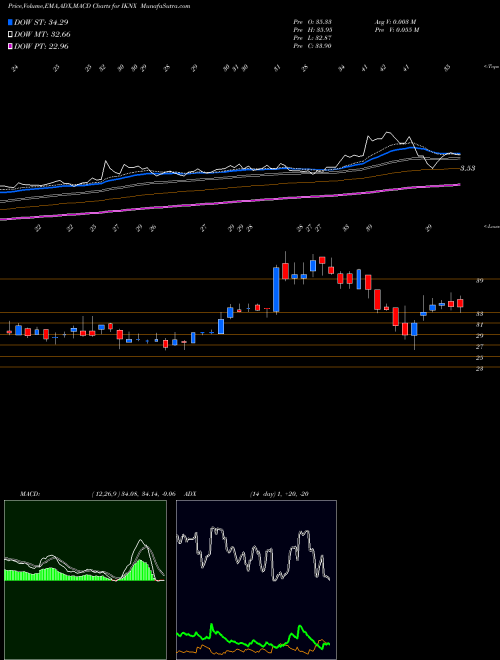
Task: Click the 'Pre C: 33.90' value
Action: pos(312,46)
